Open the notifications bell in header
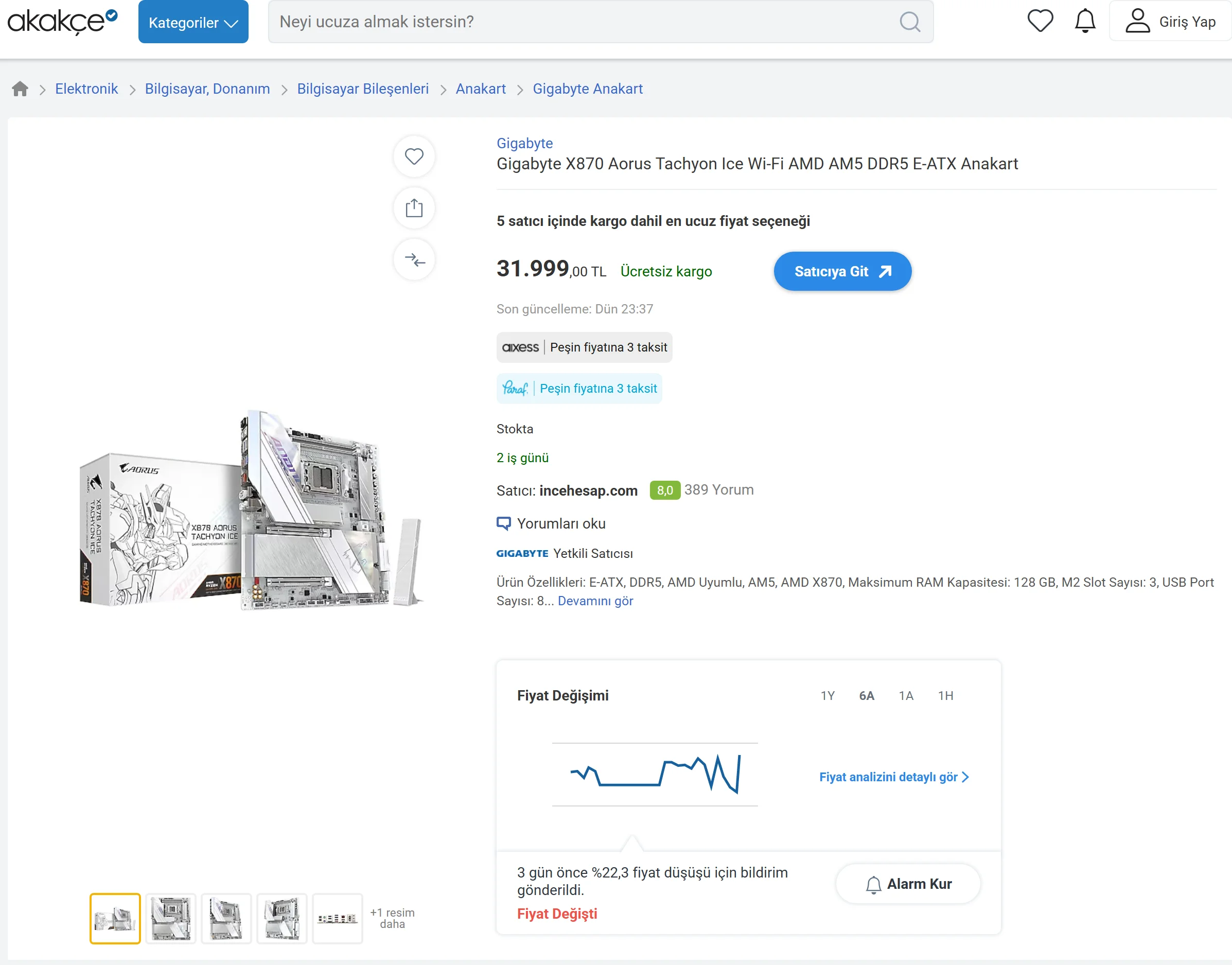This screenshot has height=965, width=1232. pyautogui.click(x=1085, y=22)
